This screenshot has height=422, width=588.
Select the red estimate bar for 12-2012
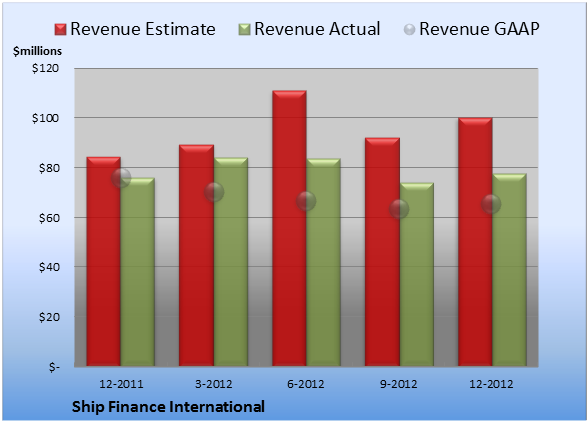(x=475, y=242)
